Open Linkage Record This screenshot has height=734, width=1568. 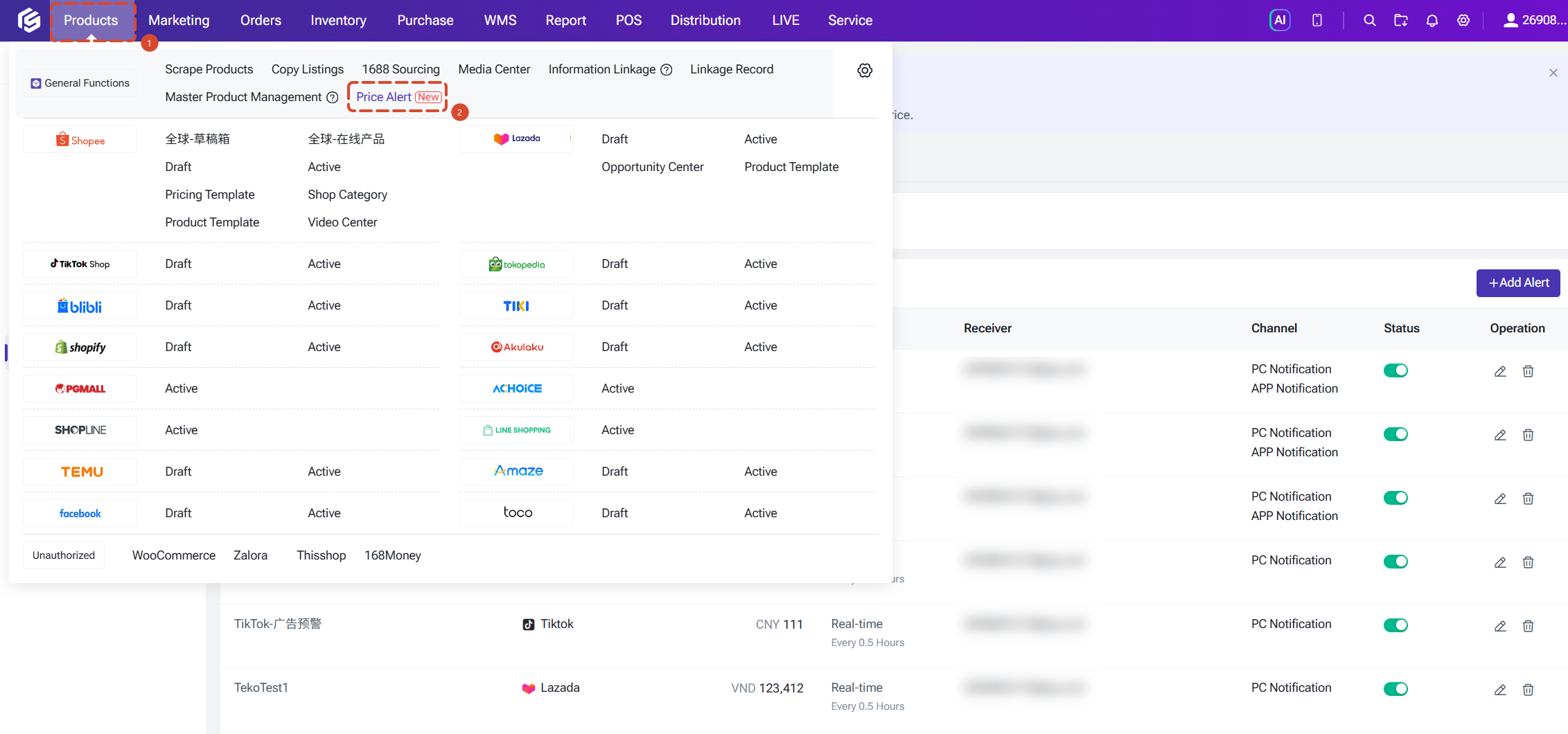click(x=732, y=69)
